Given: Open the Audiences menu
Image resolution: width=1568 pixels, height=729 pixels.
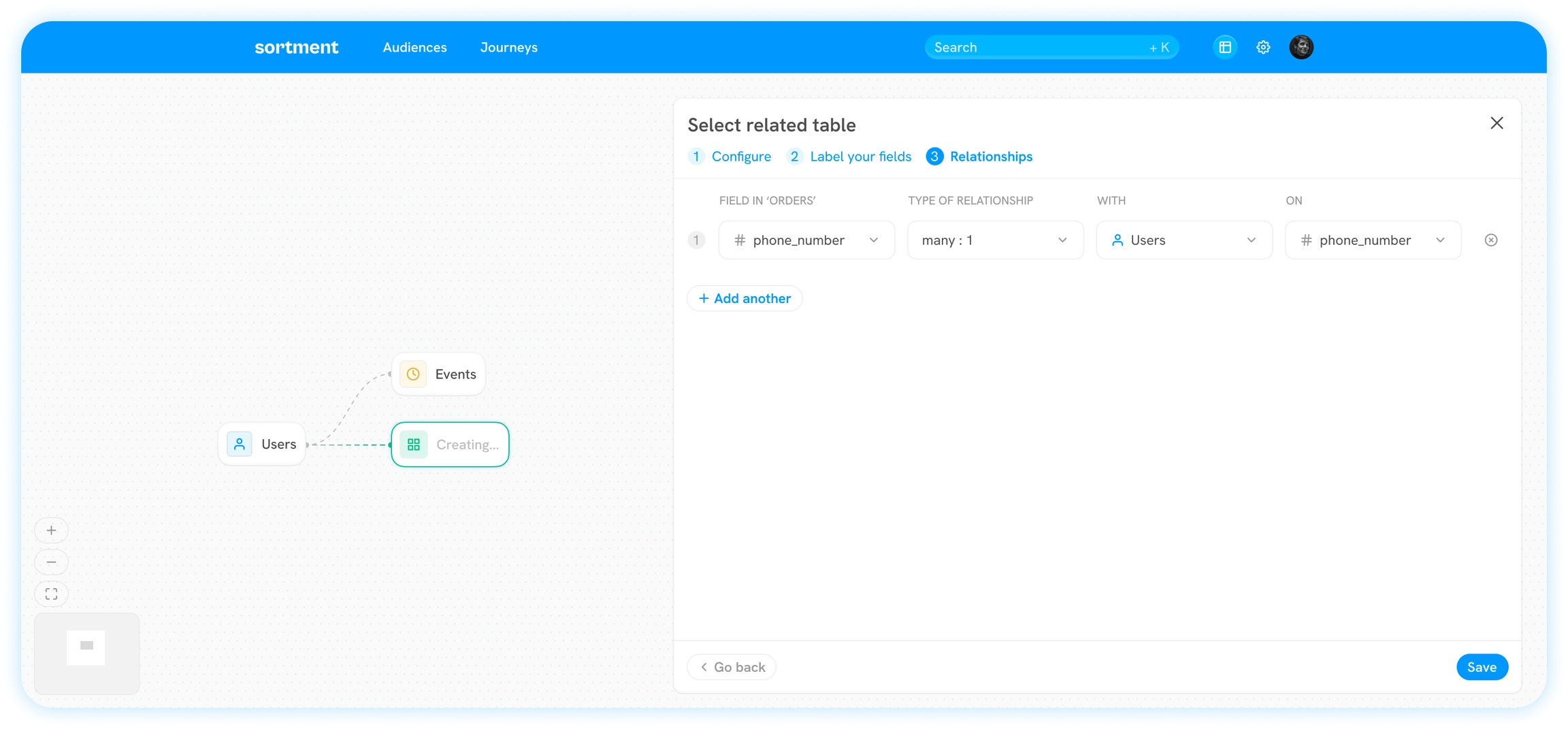Looking at the screenshot, I should click(x=414, y=48).
